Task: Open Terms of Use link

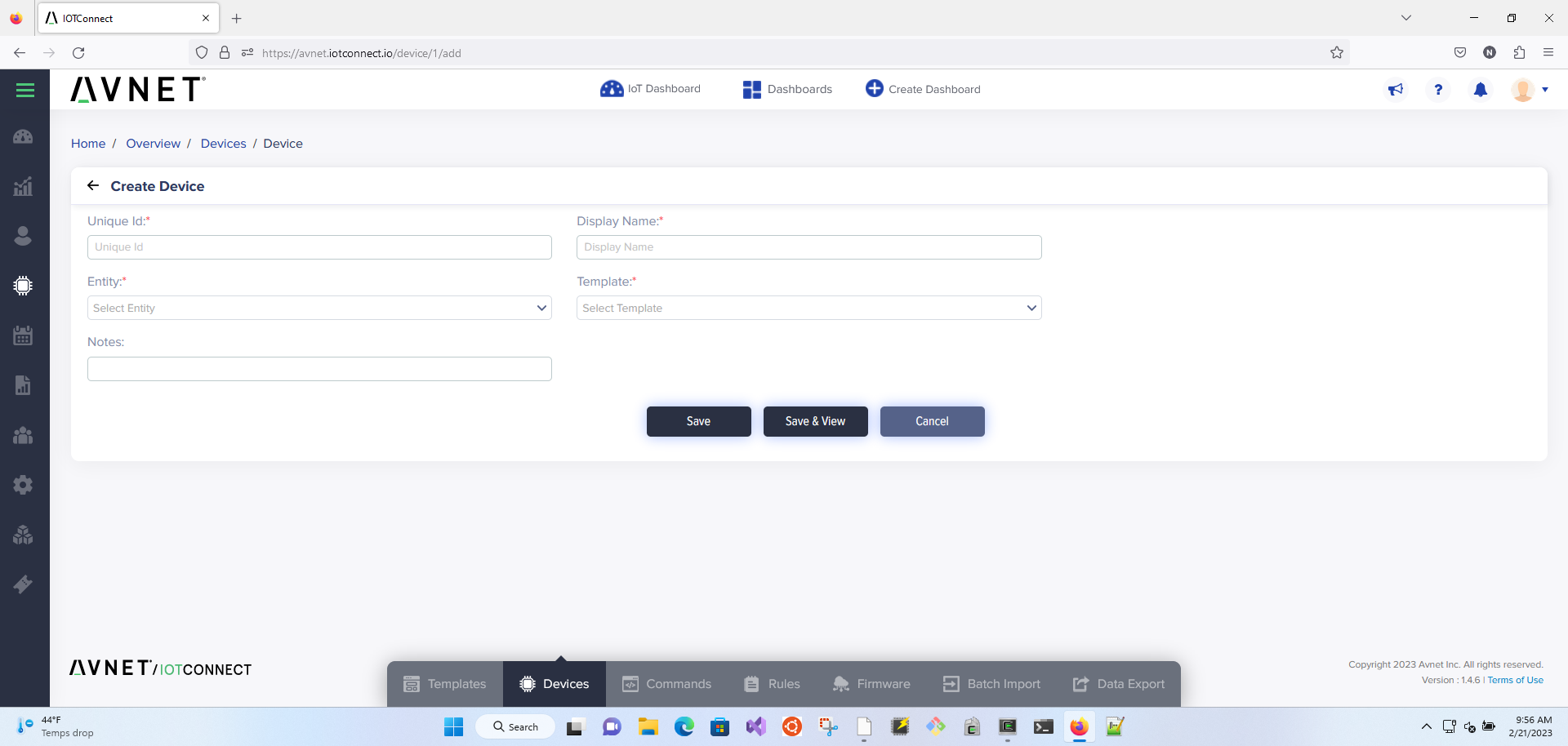Action: click(x=1515, y=680)
